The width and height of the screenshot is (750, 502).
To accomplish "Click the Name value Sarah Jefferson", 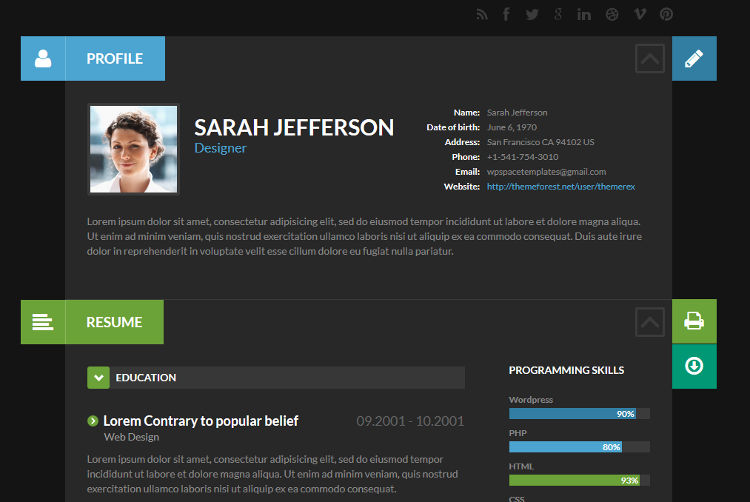I will [x=517, y=112].
